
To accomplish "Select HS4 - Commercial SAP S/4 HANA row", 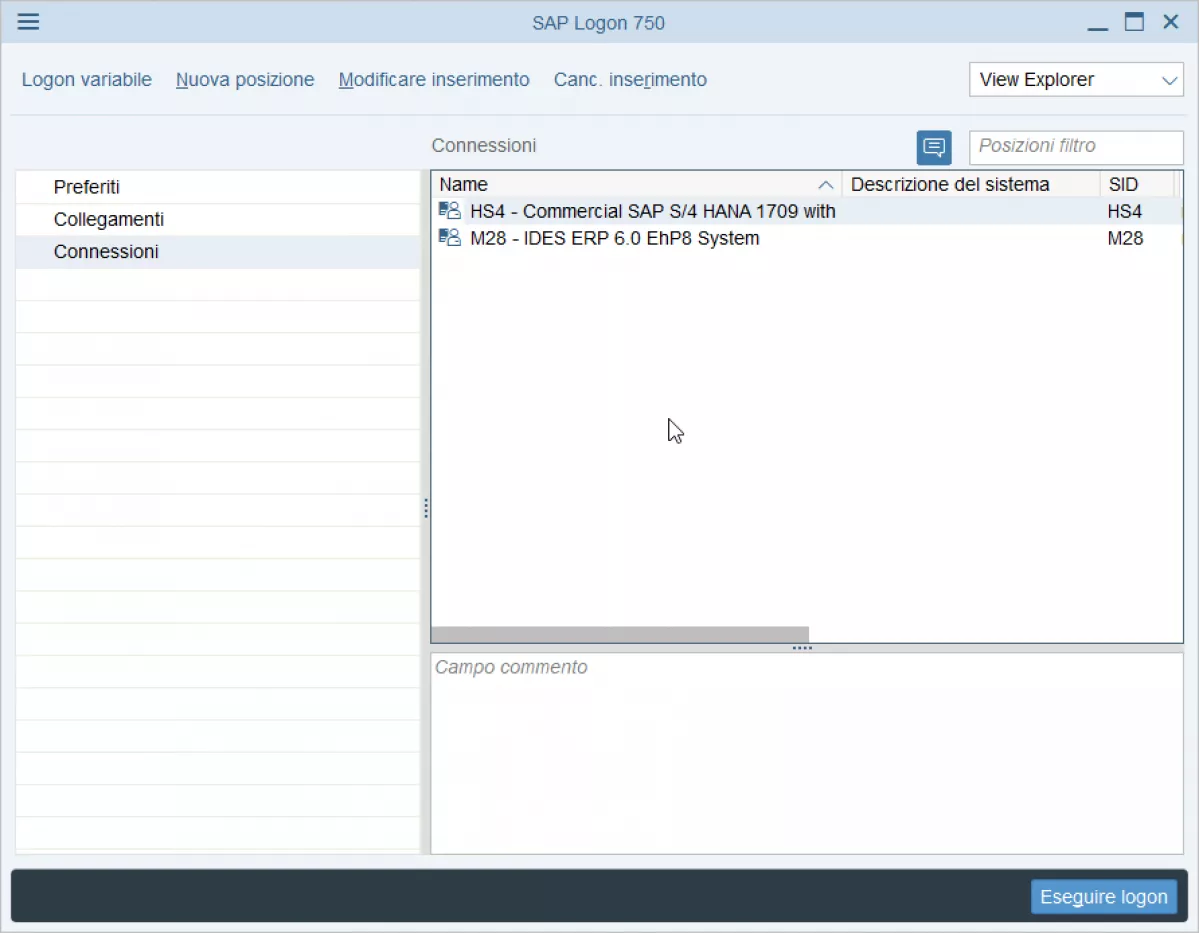I will pos(807,211).
